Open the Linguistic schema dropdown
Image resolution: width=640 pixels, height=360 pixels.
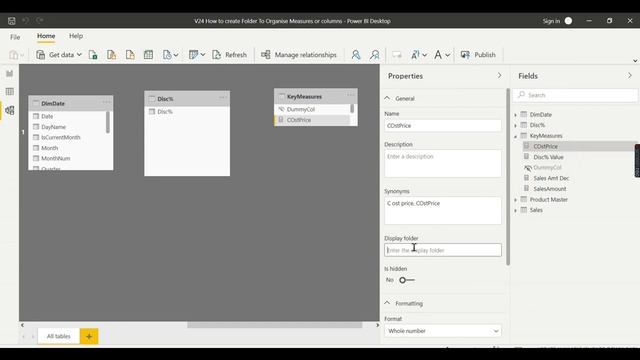(442, 55)
